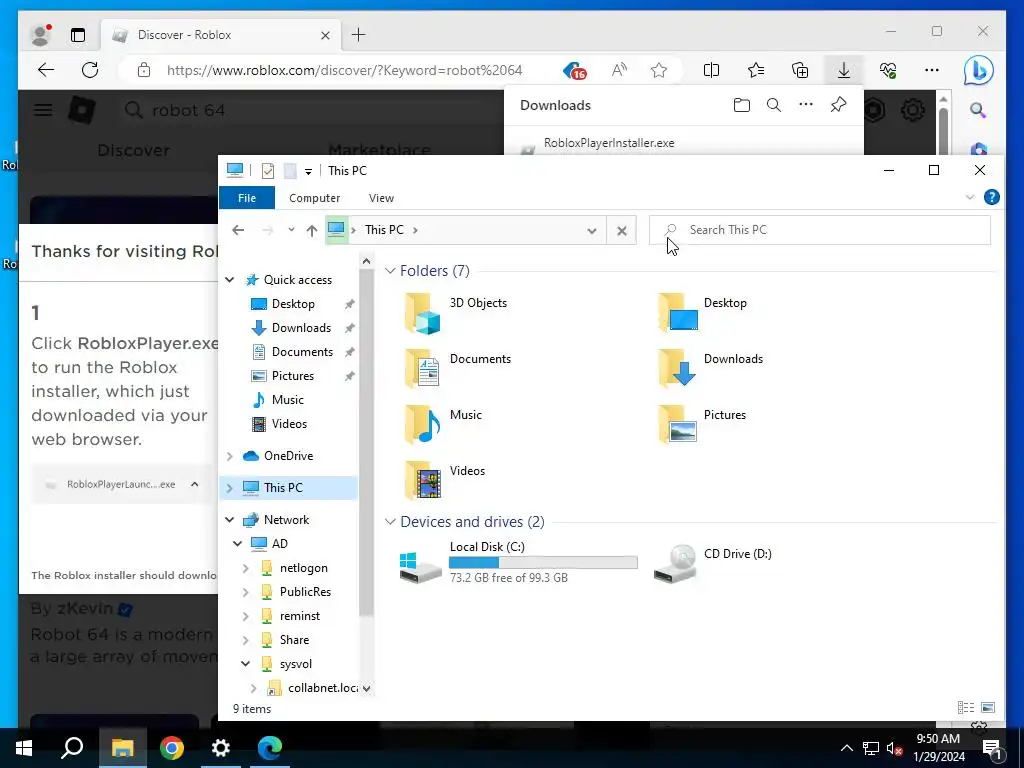Select Local Disk (C:) drive
This screenshot has width=1024, height=768.
point(519,562)
